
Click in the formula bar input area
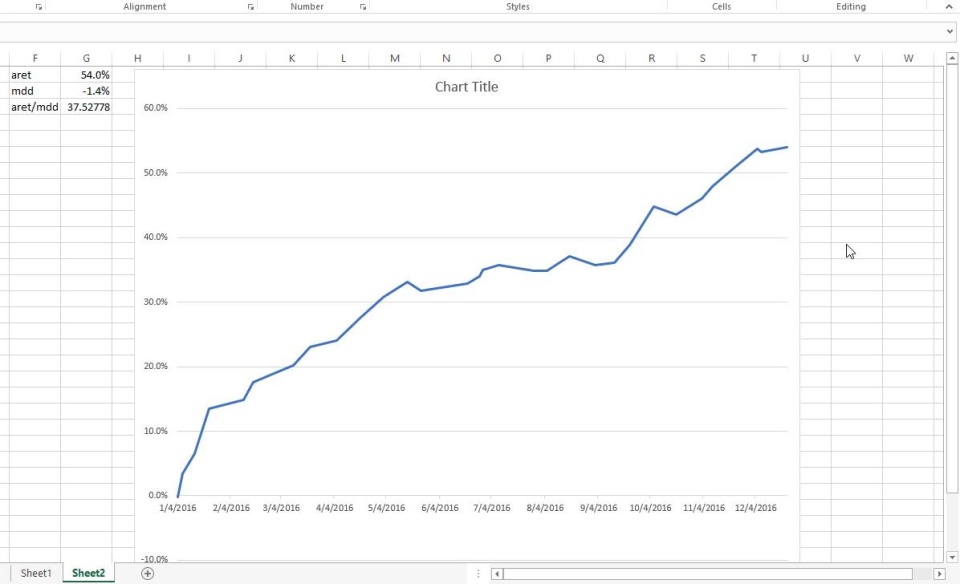click(x=471, y=31)
